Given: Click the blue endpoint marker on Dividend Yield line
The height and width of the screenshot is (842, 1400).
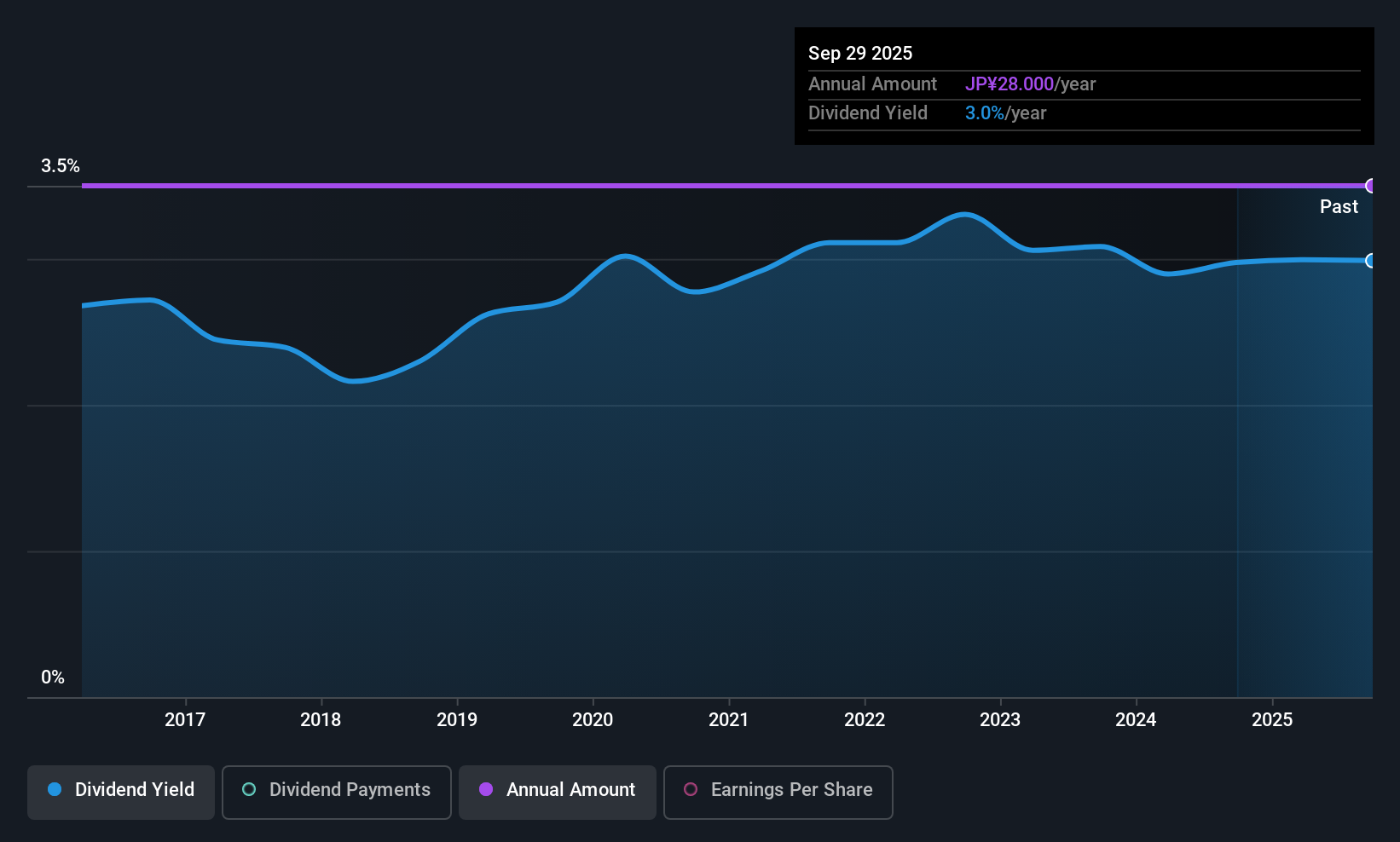Looking at the screenshot, I should 1370,261.
